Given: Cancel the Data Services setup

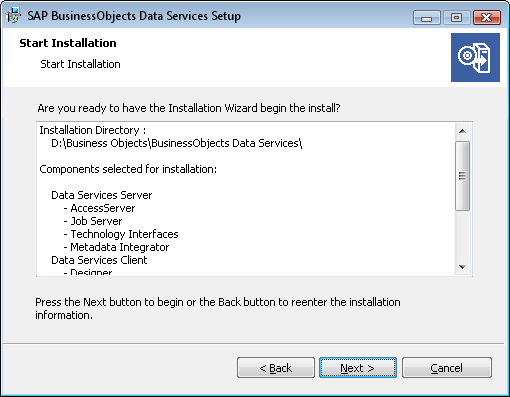Looking at the screenshot, I should point(447,368).
